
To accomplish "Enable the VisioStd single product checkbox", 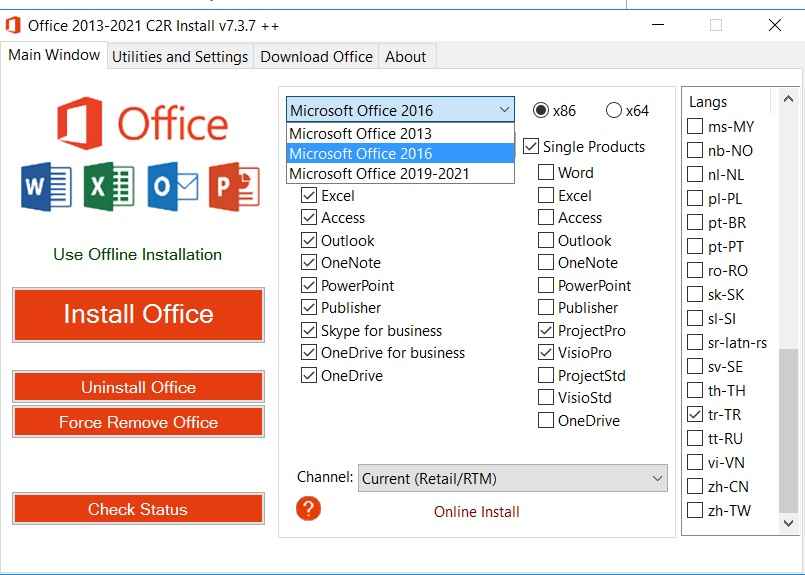I will pos(546,398).
